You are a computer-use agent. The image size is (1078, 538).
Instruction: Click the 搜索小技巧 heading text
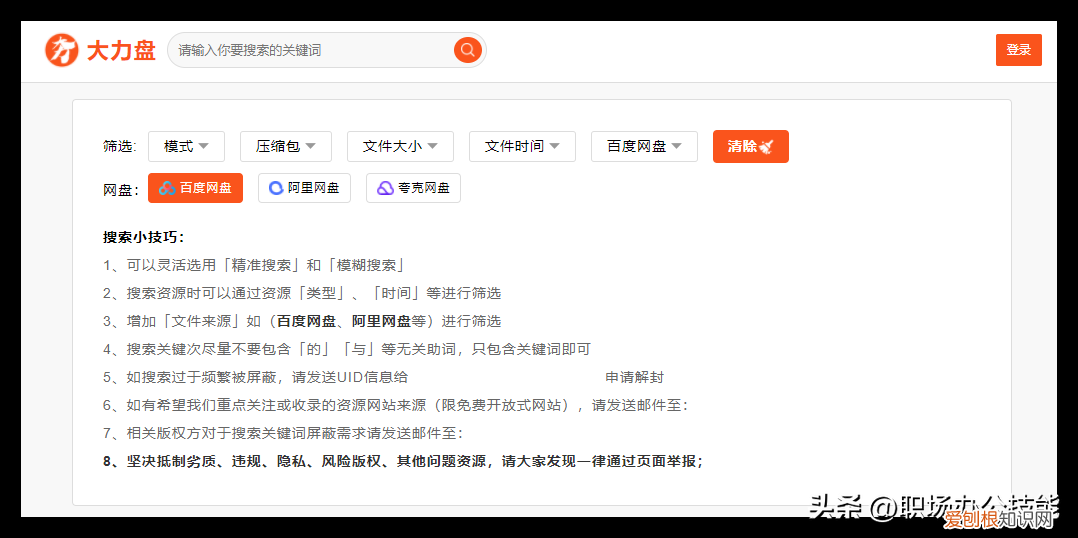pos(144,238)
